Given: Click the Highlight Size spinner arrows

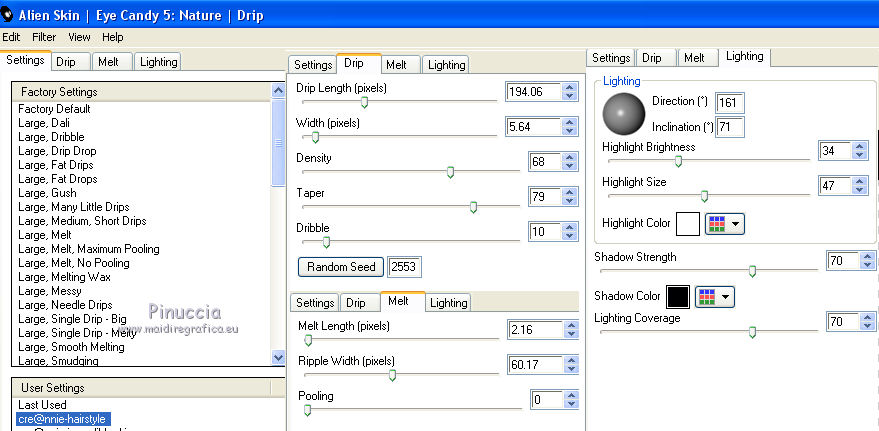Looking at the screenshot, I should pos(860,186).
